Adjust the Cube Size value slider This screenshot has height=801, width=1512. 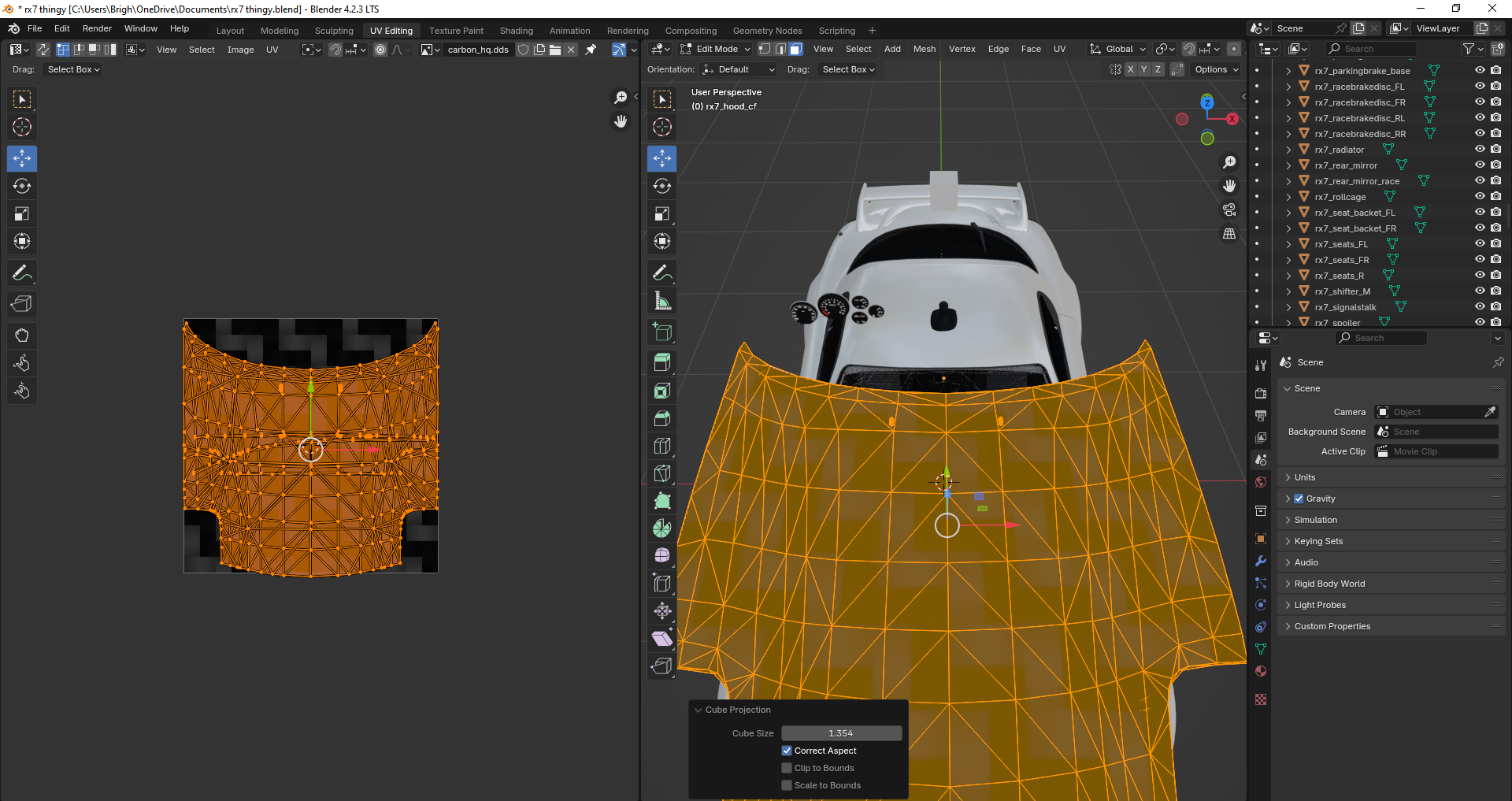[x=840, y=733]
